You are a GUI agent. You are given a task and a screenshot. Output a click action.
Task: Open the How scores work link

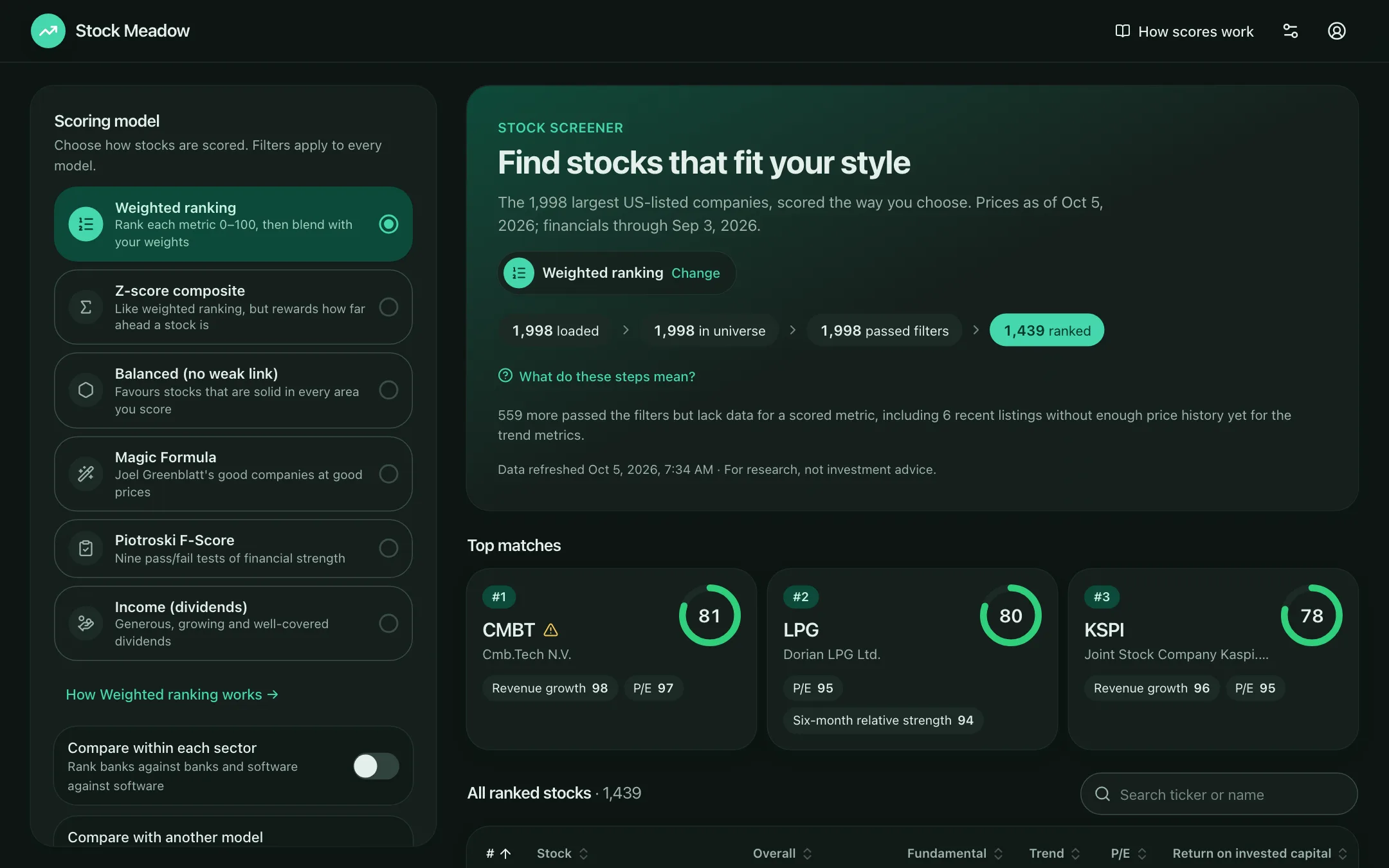[x=1185, y=31]
